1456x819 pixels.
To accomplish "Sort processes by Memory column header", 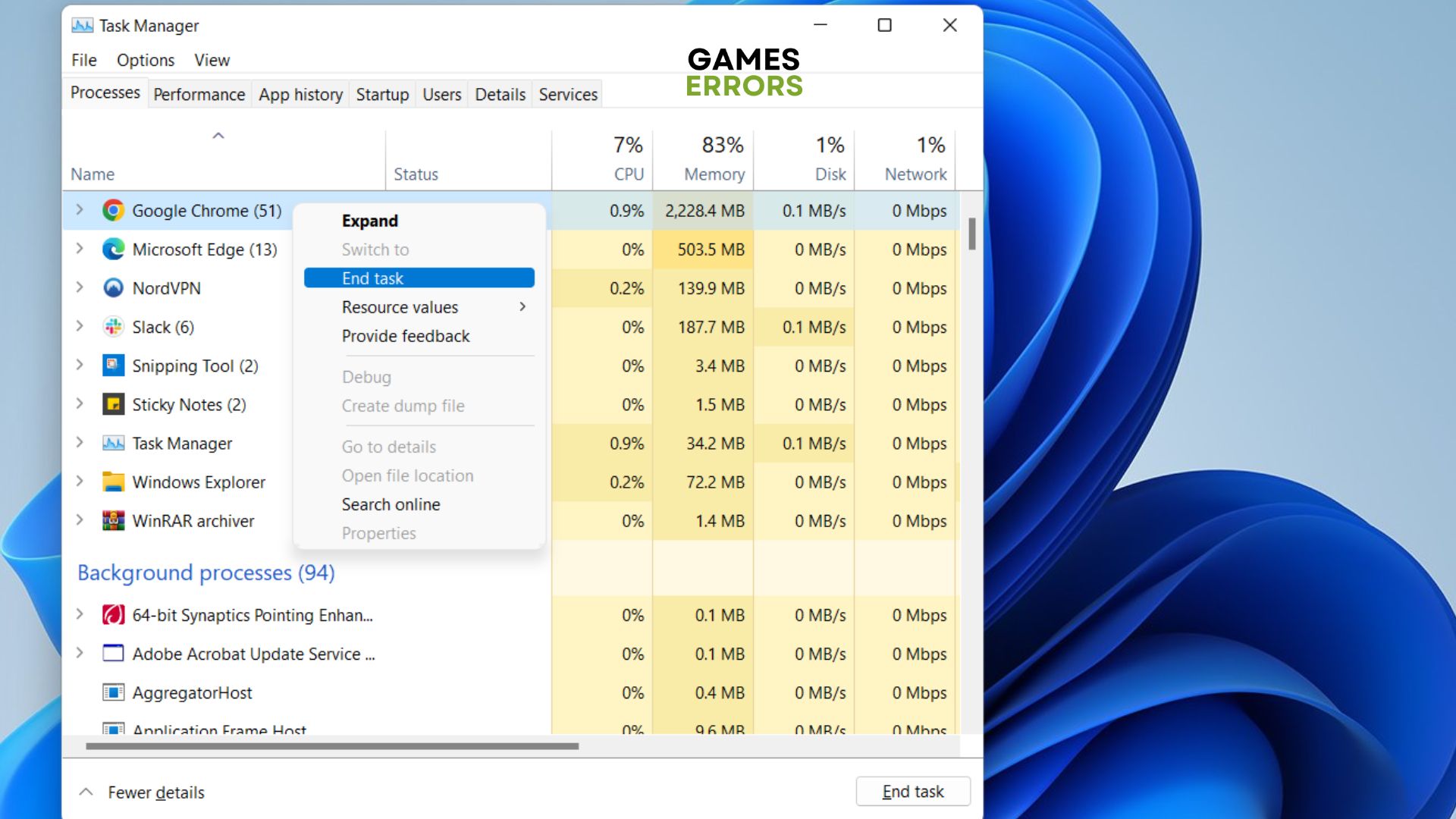I will coord(714,174).
